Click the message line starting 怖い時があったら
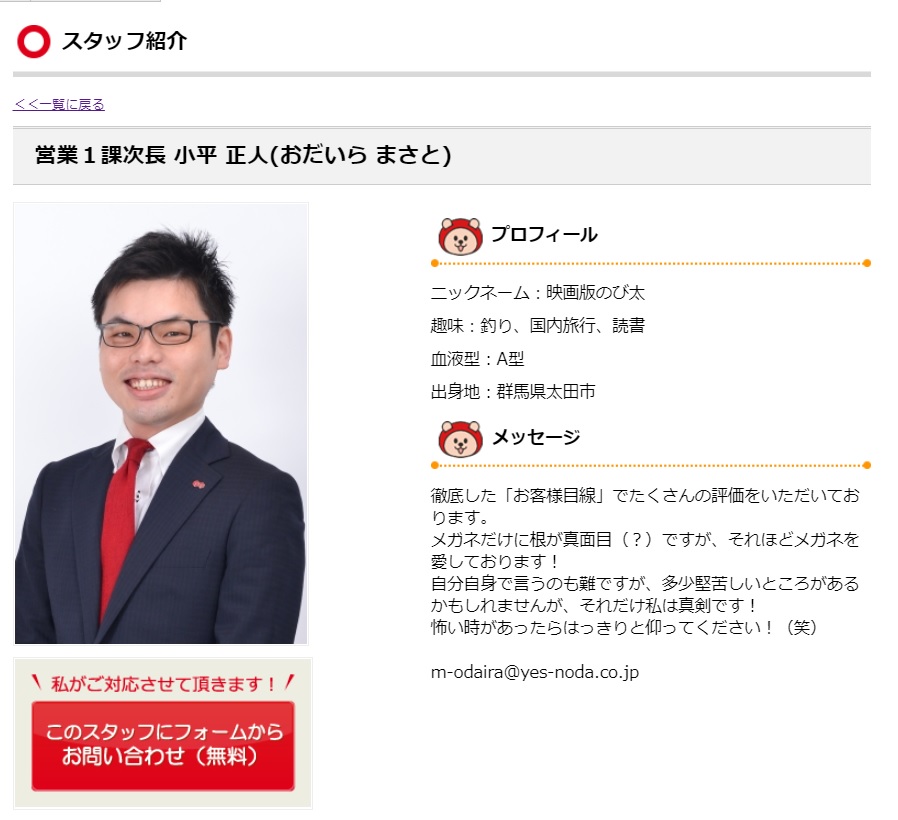Screen dimensions: 898x820 [624, 628]
